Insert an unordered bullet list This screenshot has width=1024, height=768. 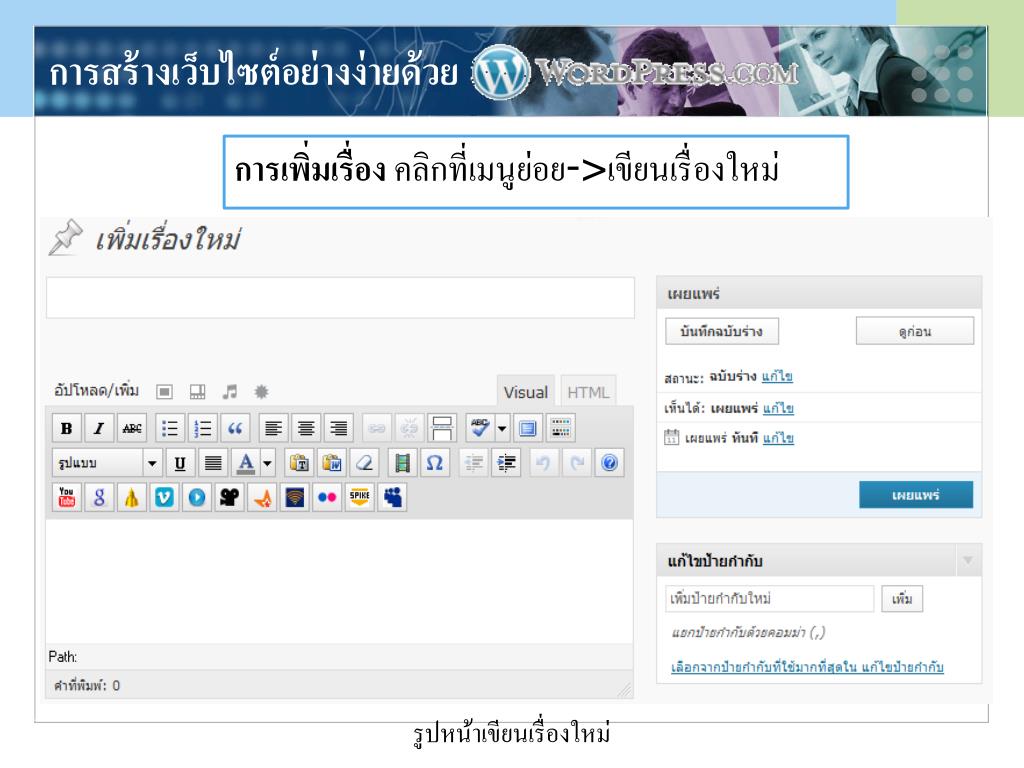(170, 428)
